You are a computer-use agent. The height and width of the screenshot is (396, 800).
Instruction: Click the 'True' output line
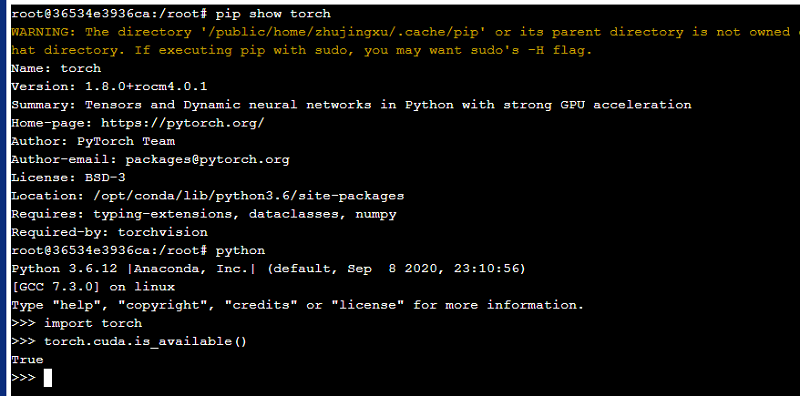point(28,360)
